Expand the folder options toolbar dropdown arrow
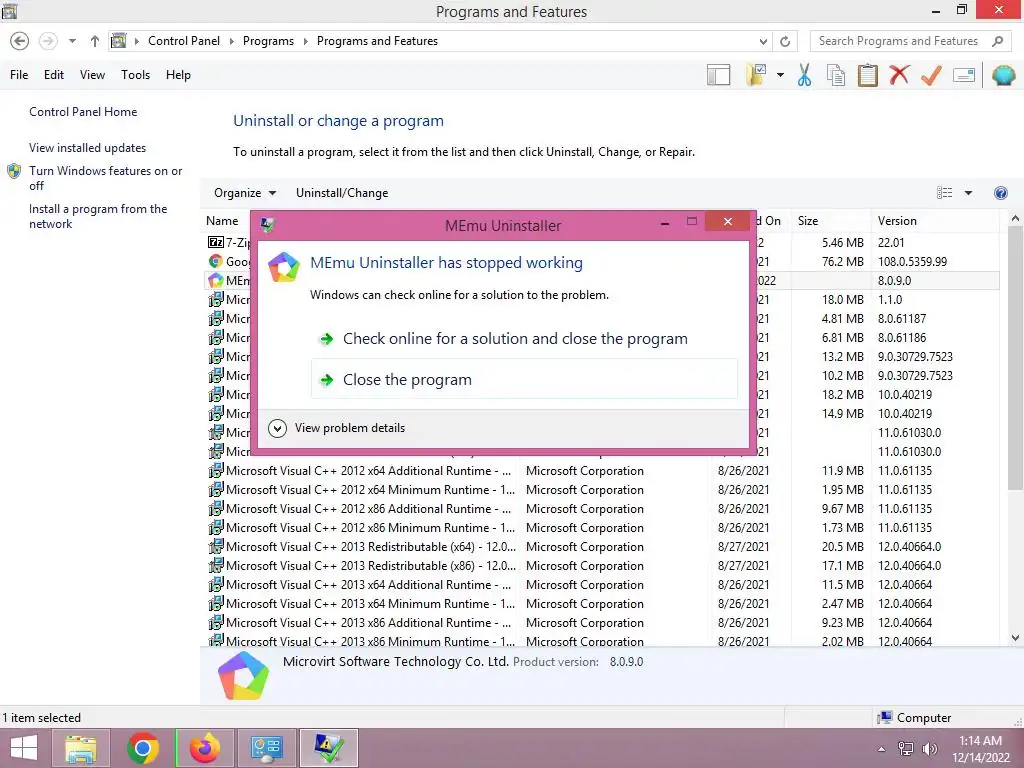The image size is (1024, 768). [780, 75]
